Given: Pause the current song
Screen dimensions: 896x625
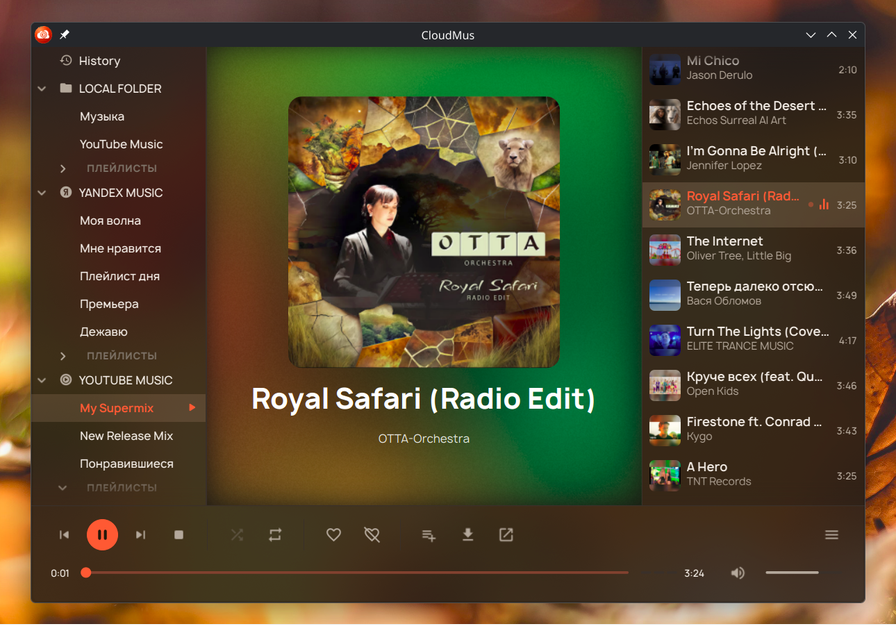Looking at the screenshot, I should pos(102,535).
